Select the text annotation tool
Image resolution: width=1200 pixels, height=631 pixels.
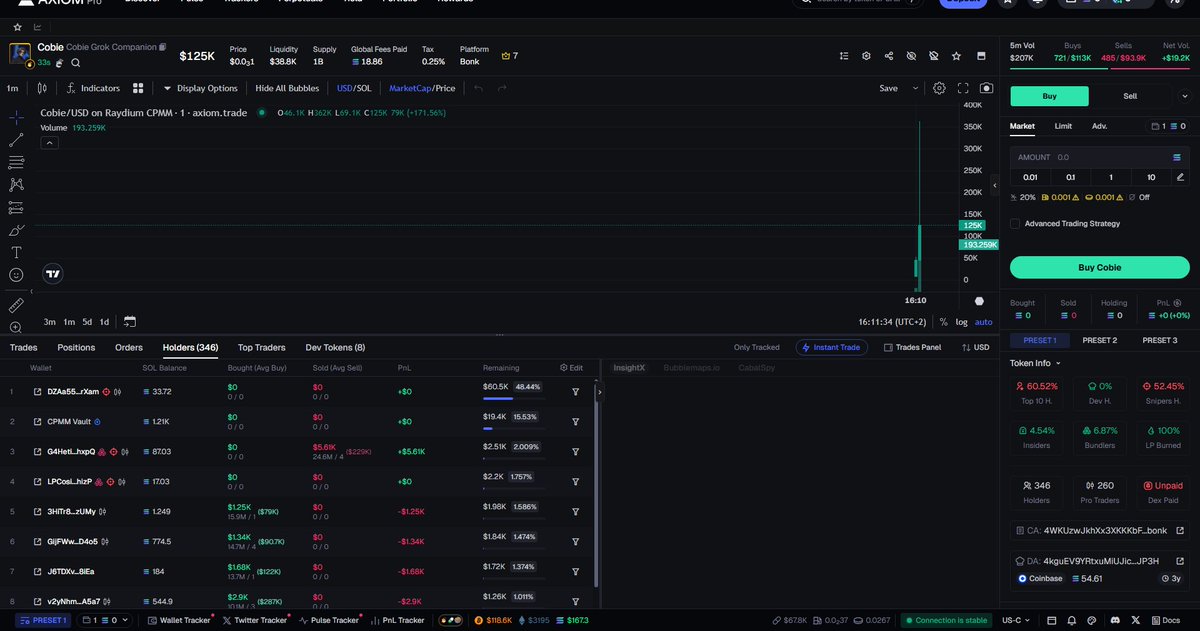[16, 252]
